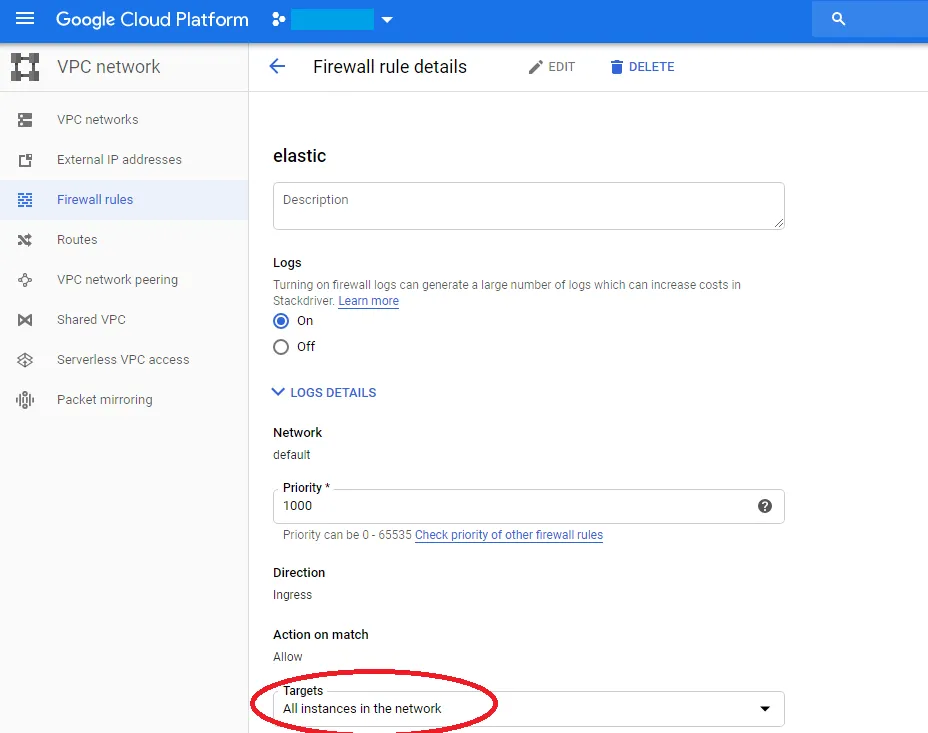928x733 pixels.
Task: Click the search magnifier icon
Action: point(839,19)
